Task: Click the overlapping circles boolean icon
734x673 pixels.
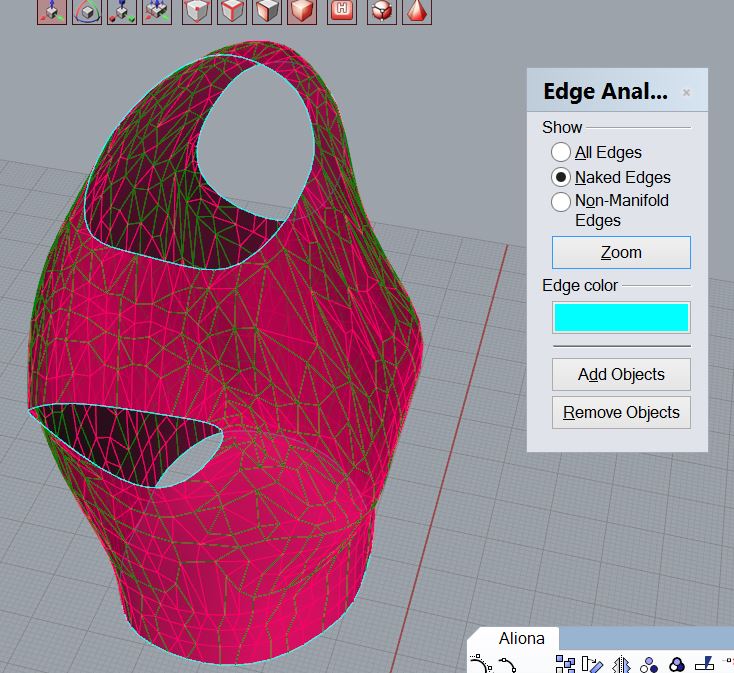Action: pyautogui.click(x=677, y=664)
